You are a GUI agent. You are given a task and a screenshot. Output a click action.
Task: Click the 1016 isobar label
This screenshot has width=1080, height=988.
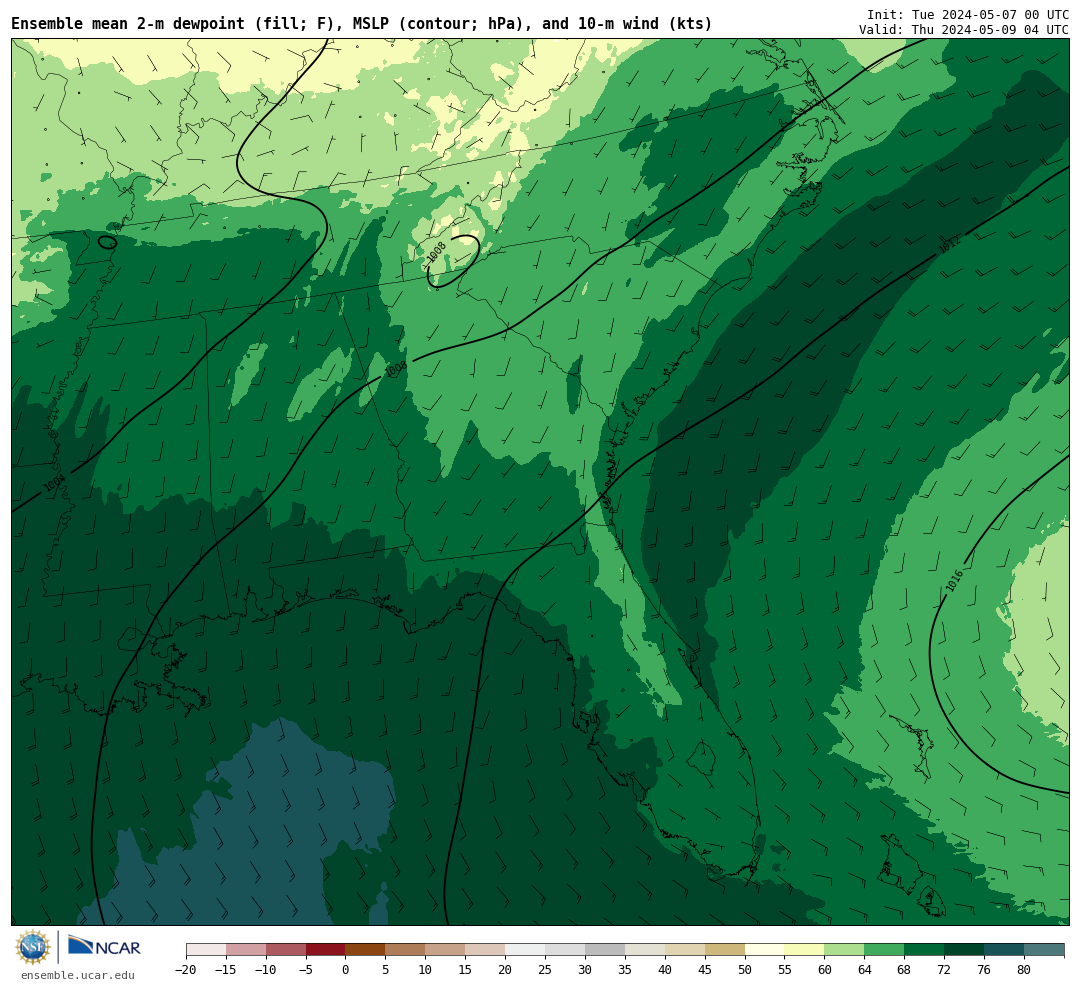click(955, 582)
